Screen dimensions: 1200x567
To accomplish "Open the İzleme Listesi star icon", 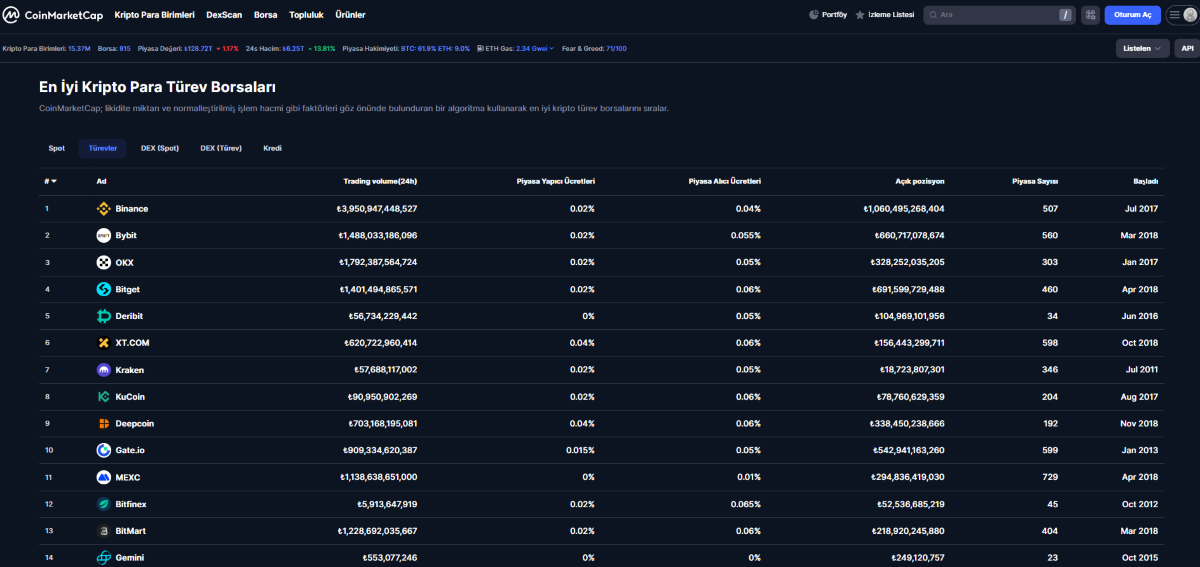I will (x=860, y=15).
